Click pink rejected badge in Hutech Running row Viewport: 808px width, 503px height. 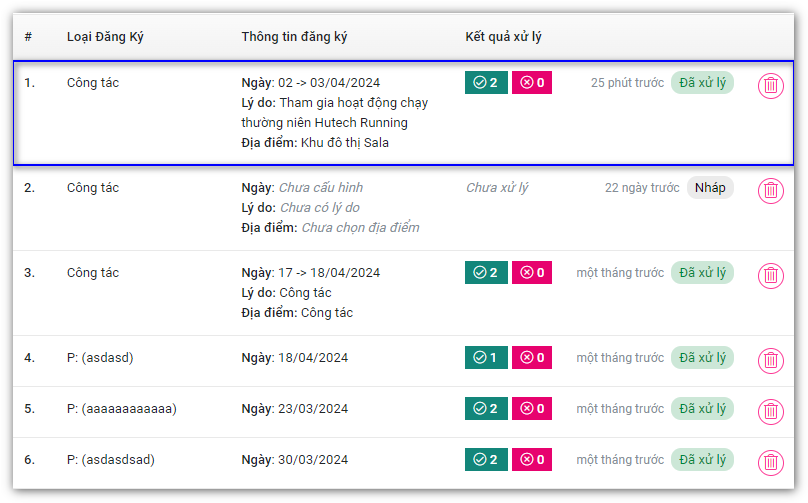click(532, 83)
